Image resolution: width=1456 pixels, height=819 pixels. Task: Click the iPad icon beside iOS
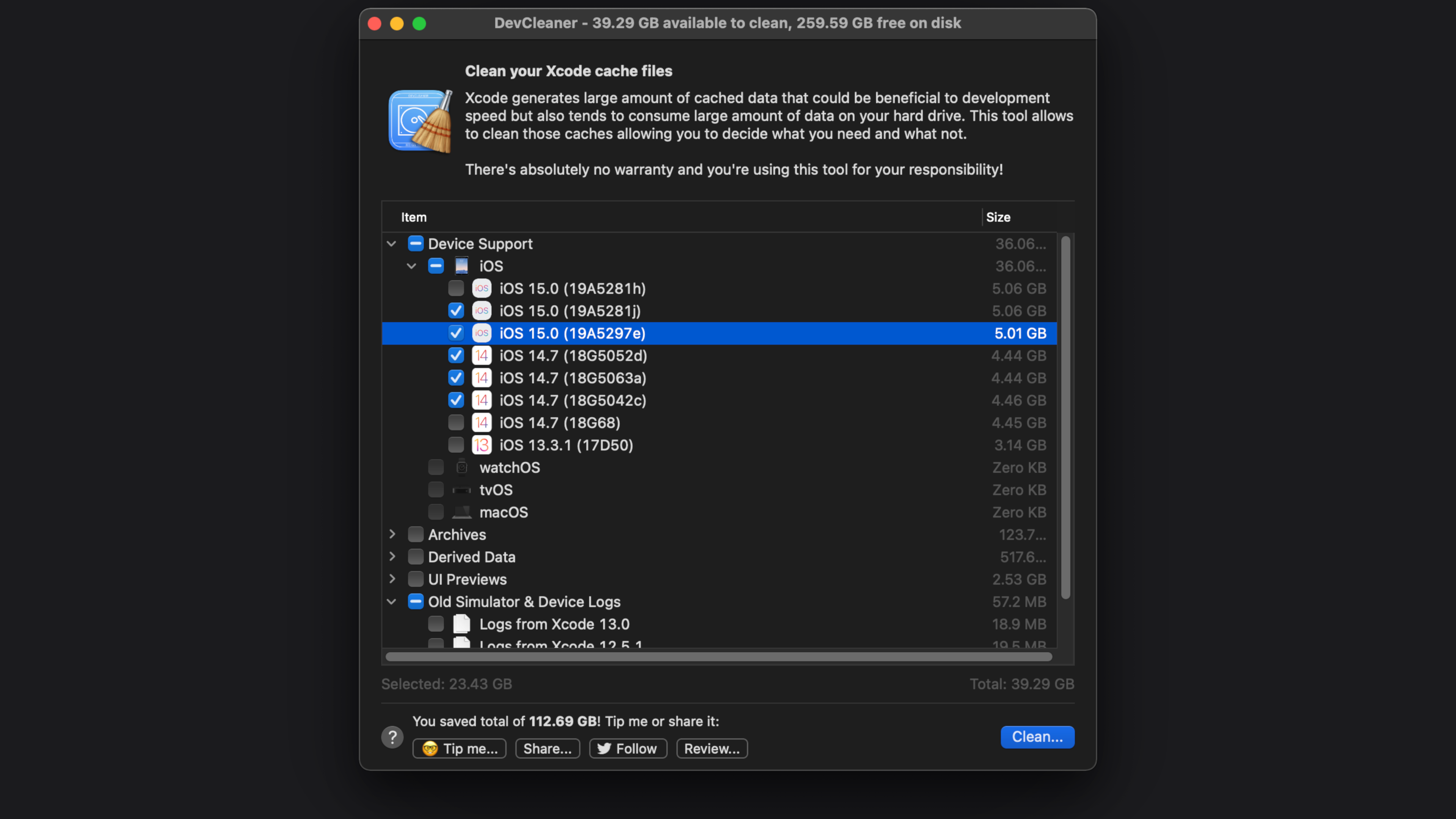(x=461, y=266)
